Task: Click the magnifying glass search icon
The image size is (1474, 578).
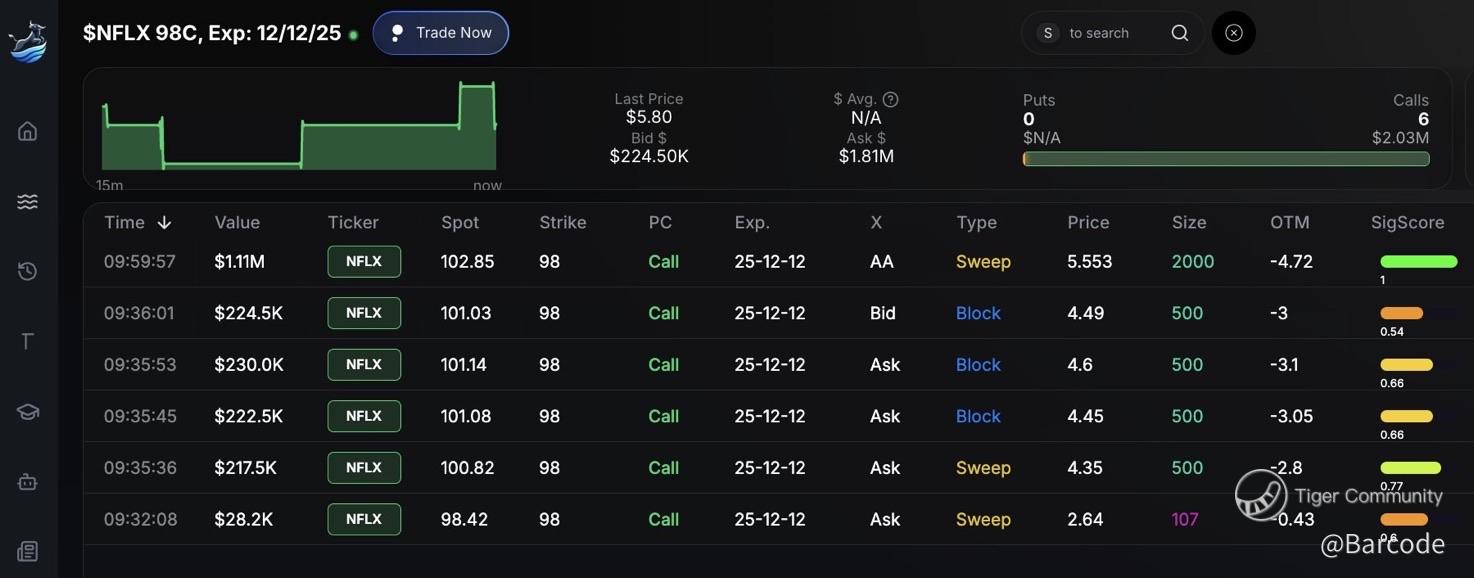Action: tap(1180, 33)
